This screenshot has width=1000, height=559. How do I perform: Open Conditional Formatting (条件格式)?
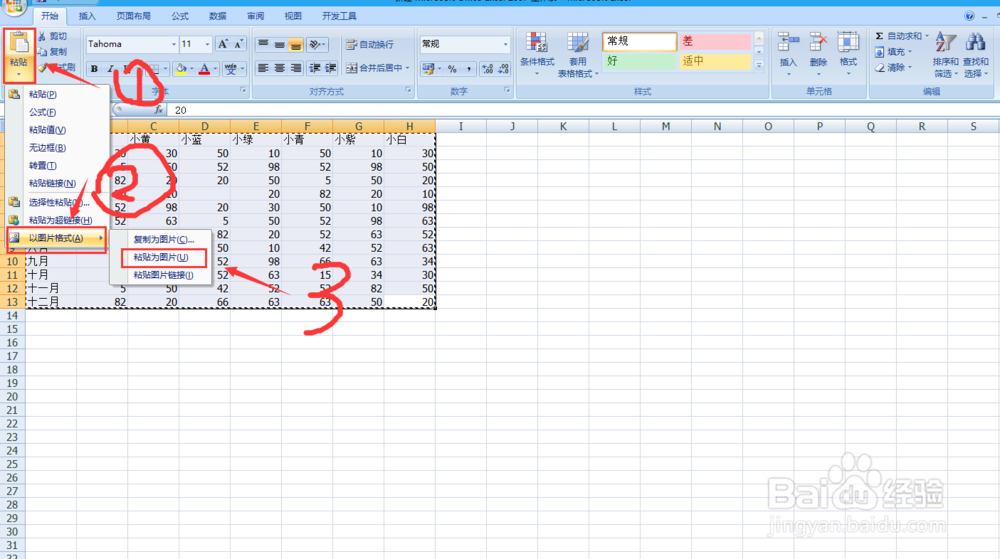pos(537,54)
